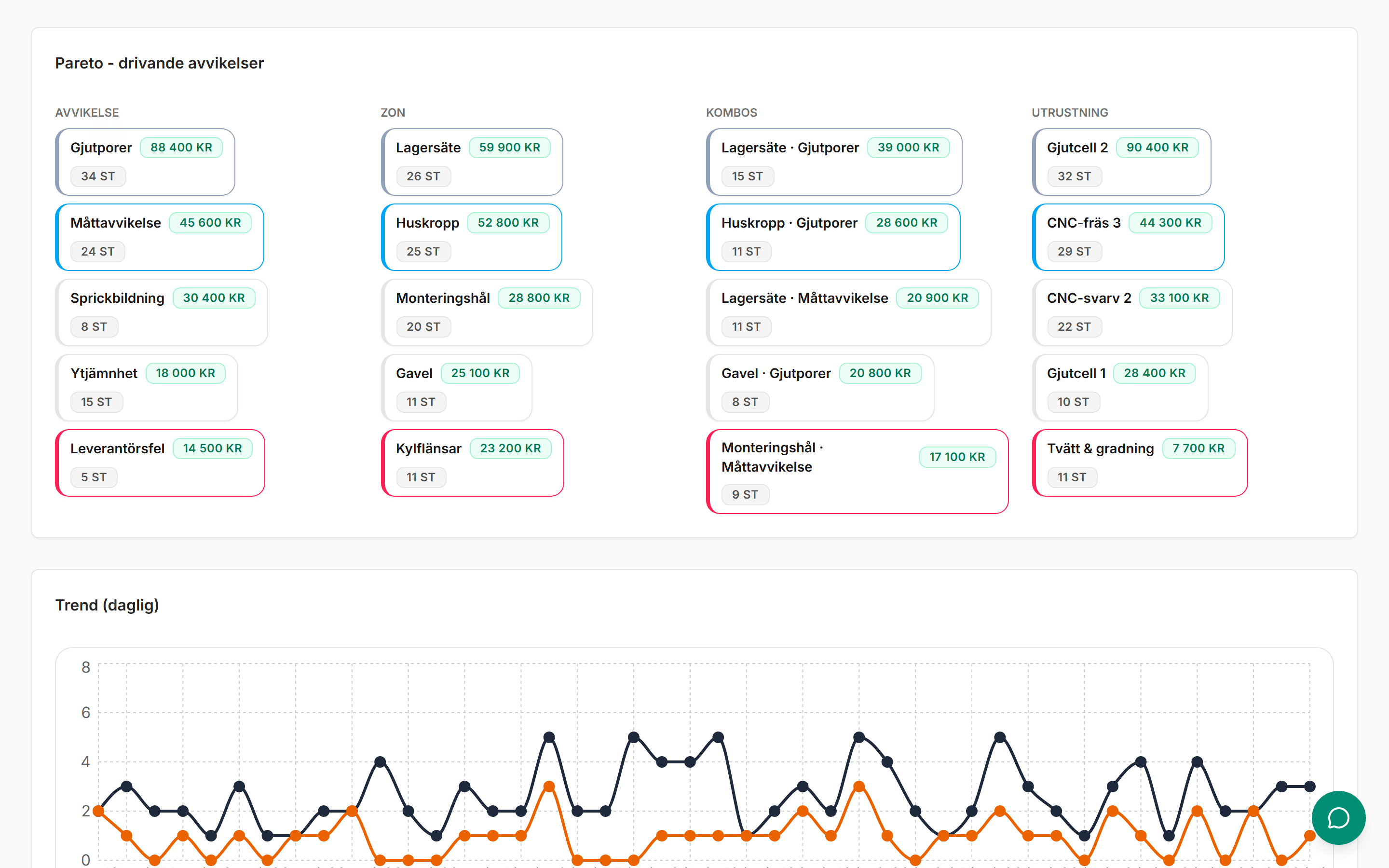Click the 26 ST count badge
The image size is (1389, 868).
[x=423, y=176]
